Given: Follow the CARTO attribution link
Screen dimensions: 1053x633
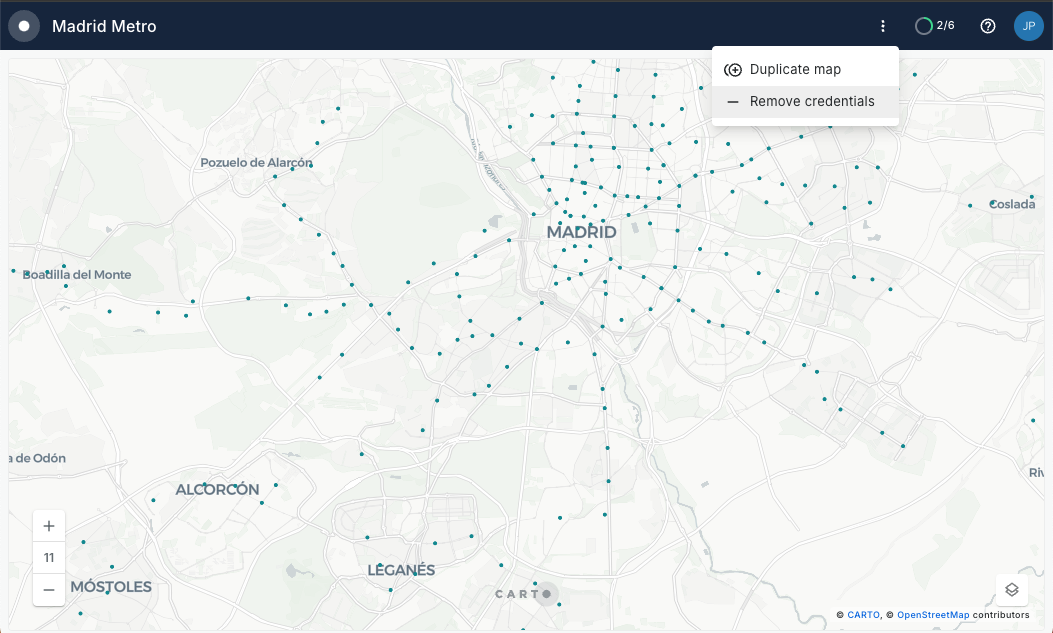Looking at the screenshot, I should pyautogui.click(x=863, y=615).
